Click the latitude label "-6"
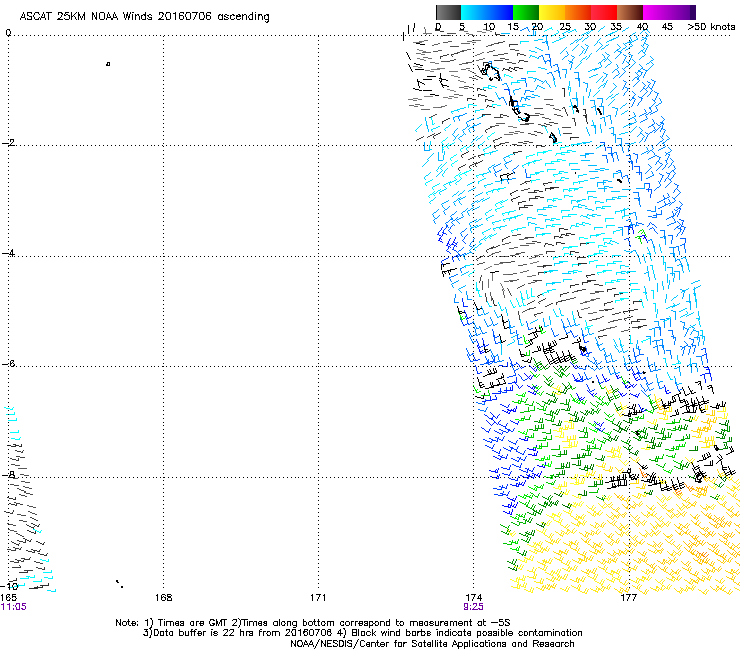The height and width of the screenshot is (650, 740). tap(9, 364)
